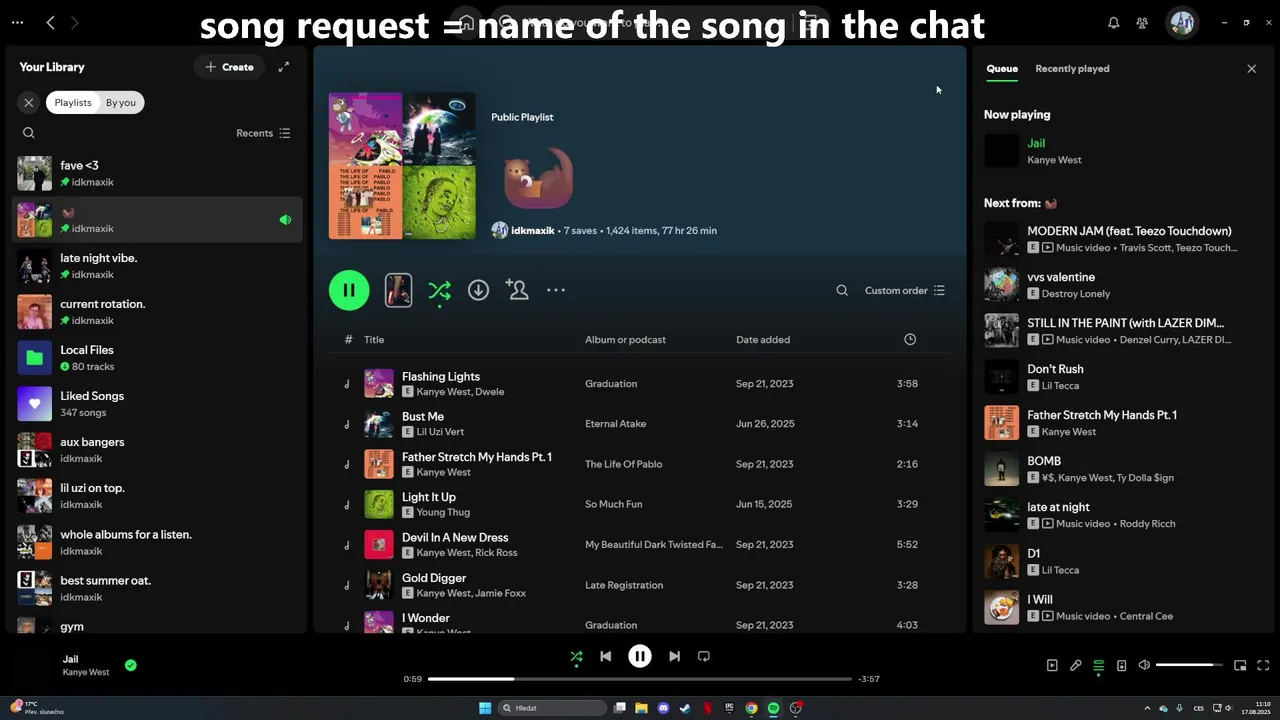The height and width of the screenshot is (720, 1280).
Task: Seek in the song progress bar
Action: coord(640,679)
